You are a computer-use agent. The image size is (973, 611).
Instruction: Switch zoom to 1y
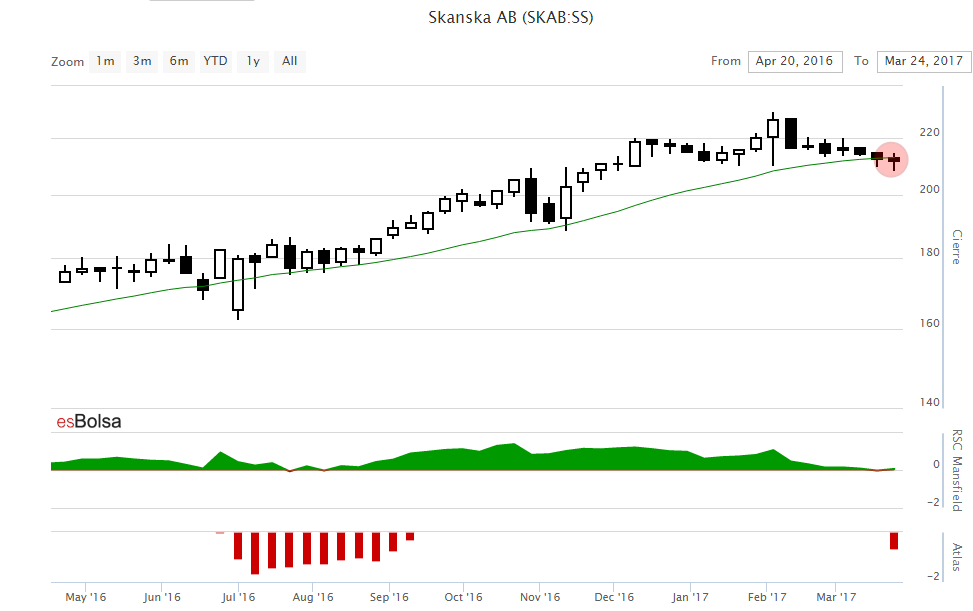[253, 61]
